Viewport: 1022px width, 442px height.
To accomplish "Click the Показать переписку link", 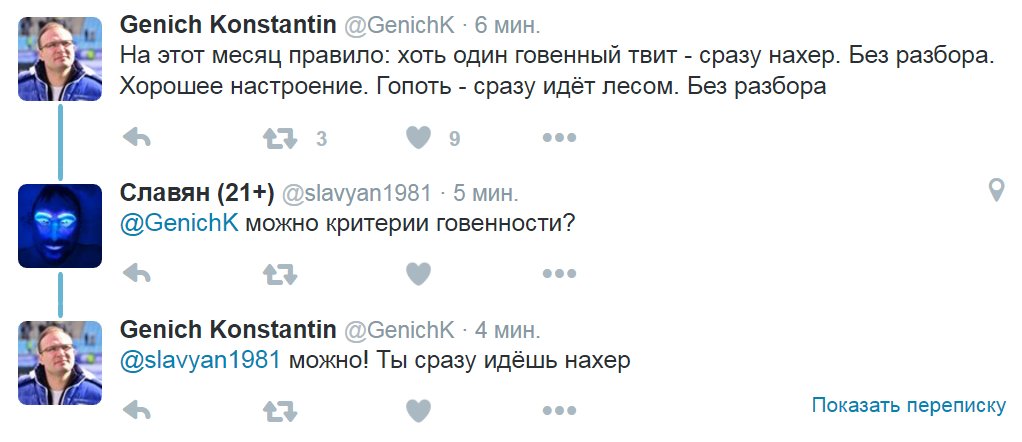I will 908,405.
